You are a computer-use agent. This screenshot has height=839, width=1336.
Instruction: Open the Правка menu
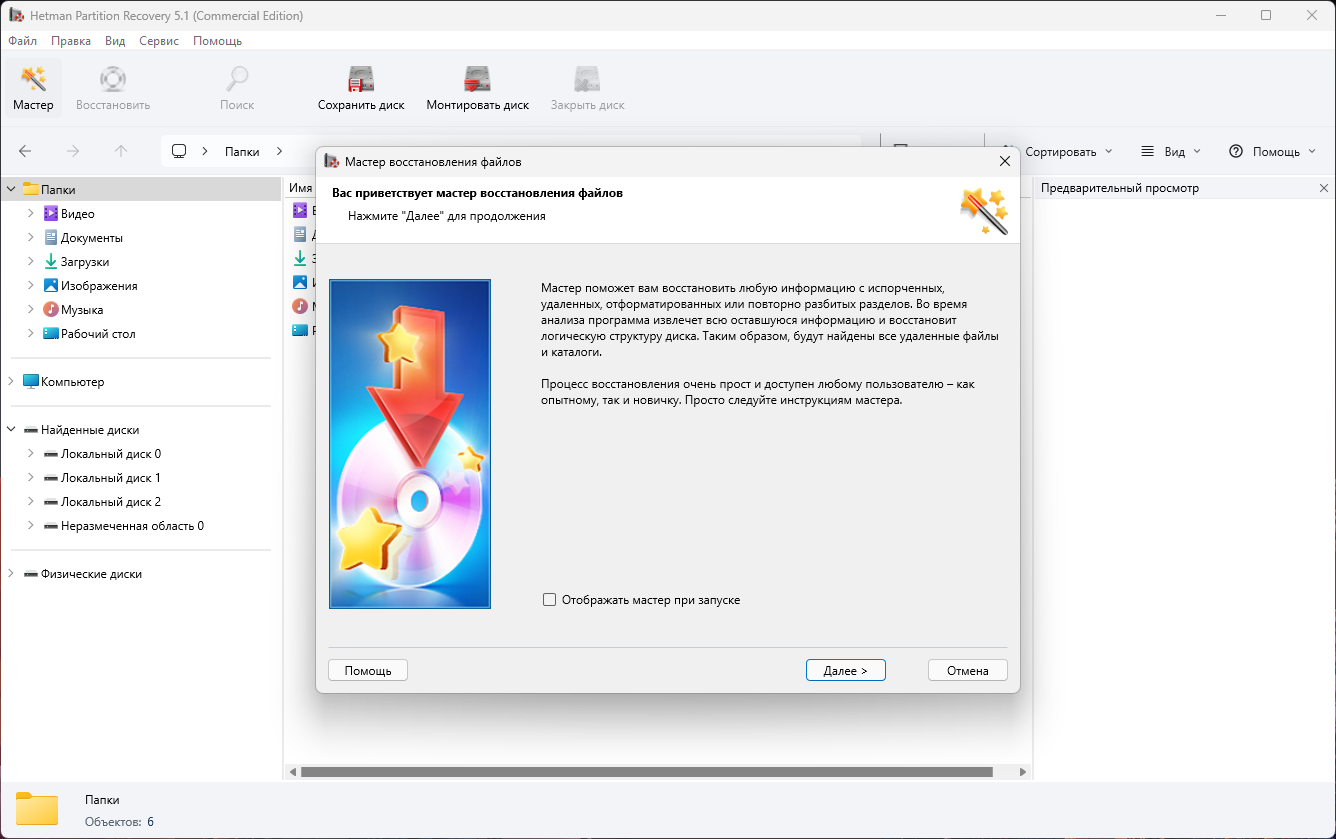click(71, 41)
